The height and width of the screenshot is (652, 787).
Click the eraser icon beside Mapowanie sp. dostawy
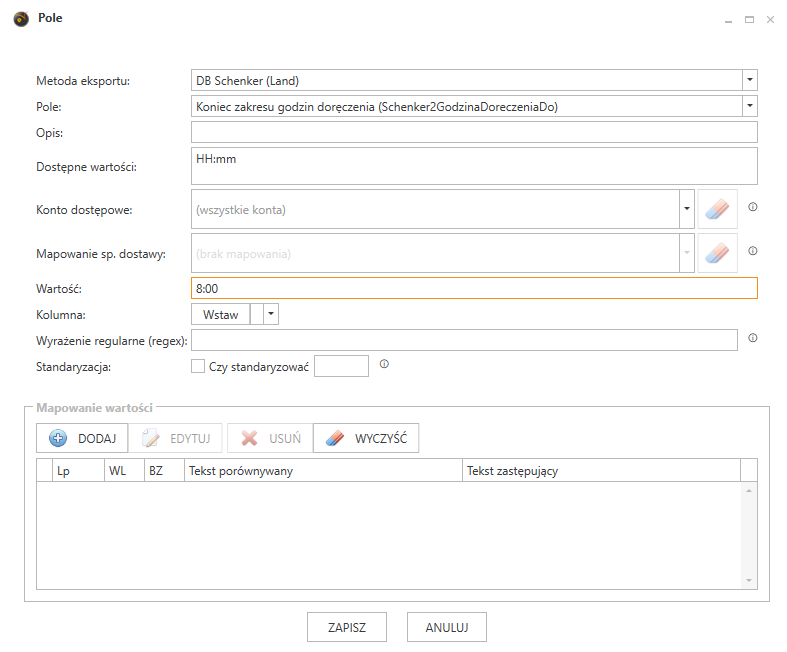pyautogui.click(x=717, y=253)
